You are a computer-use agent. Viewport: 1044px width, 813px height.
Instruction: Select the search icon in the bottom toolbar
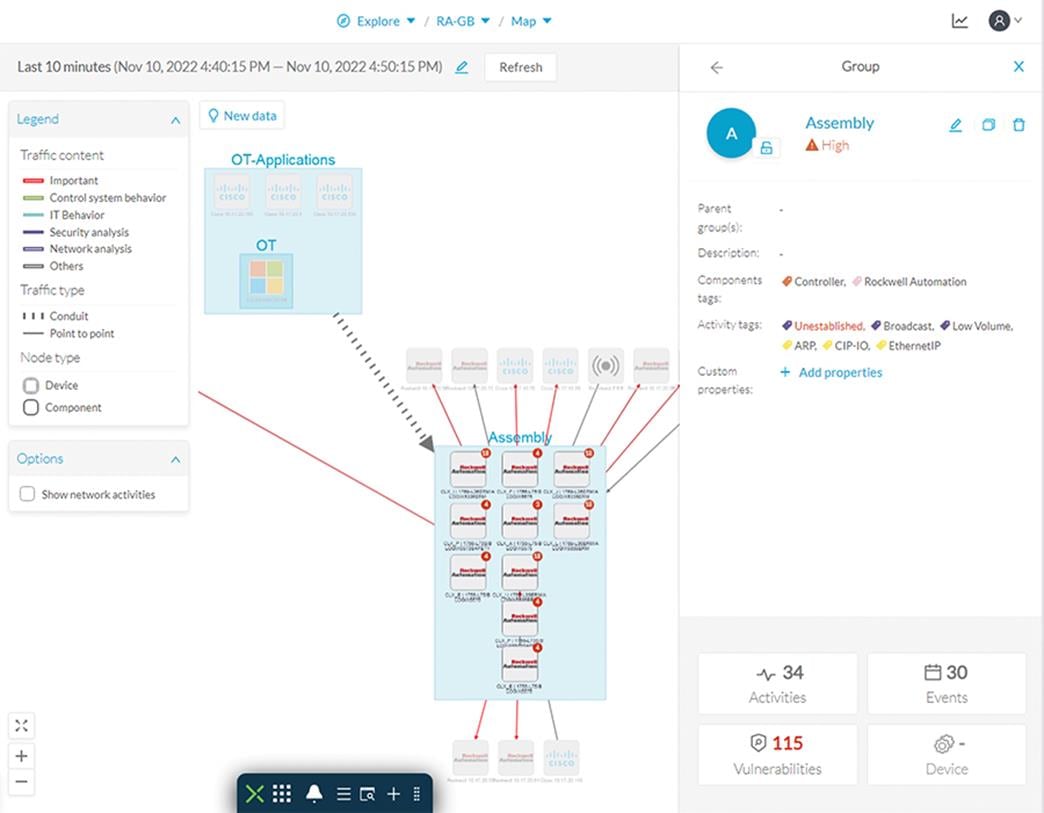point(368,793)
